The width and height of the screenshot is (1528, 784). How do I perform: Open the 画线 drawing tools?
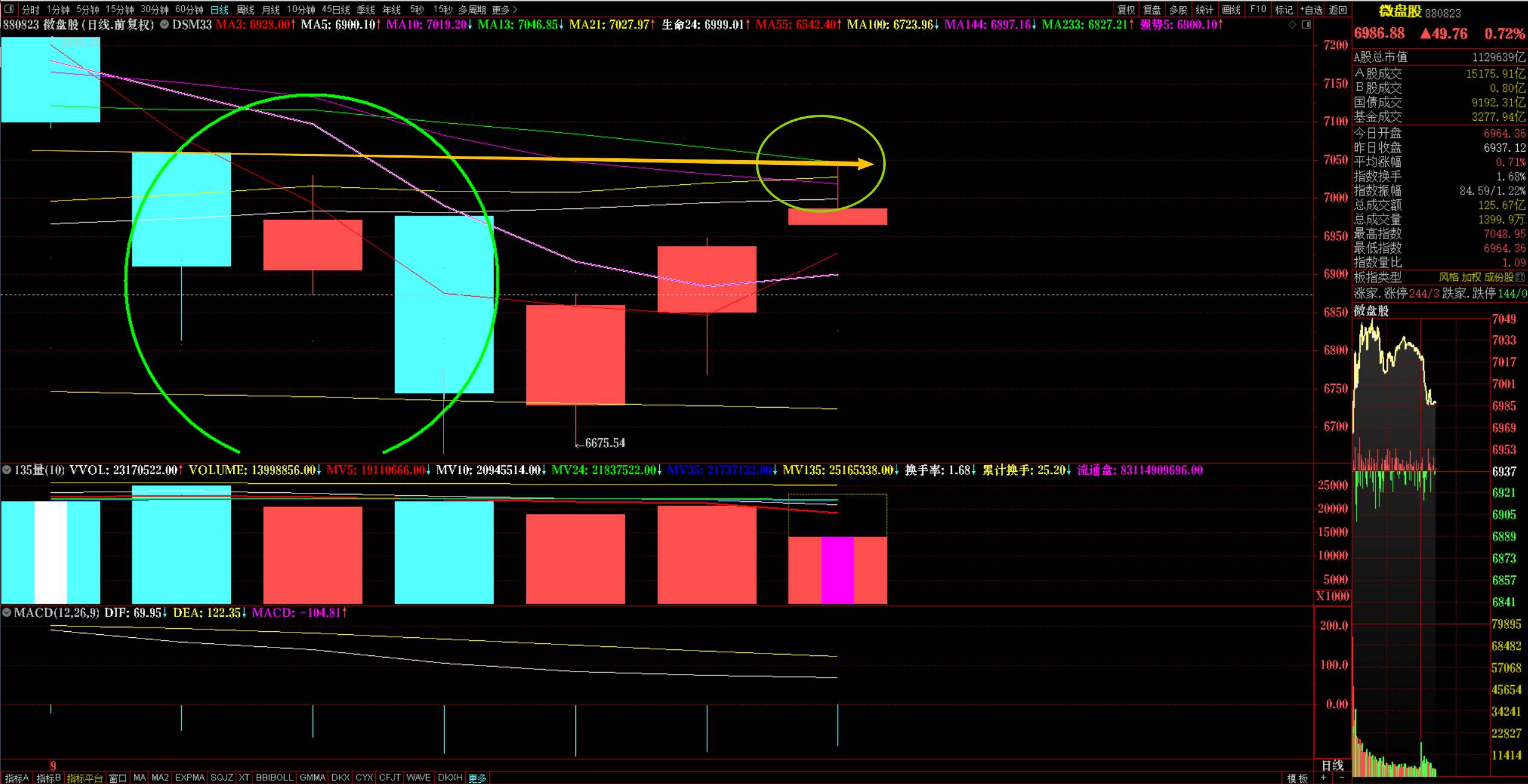click(1231, 10)
